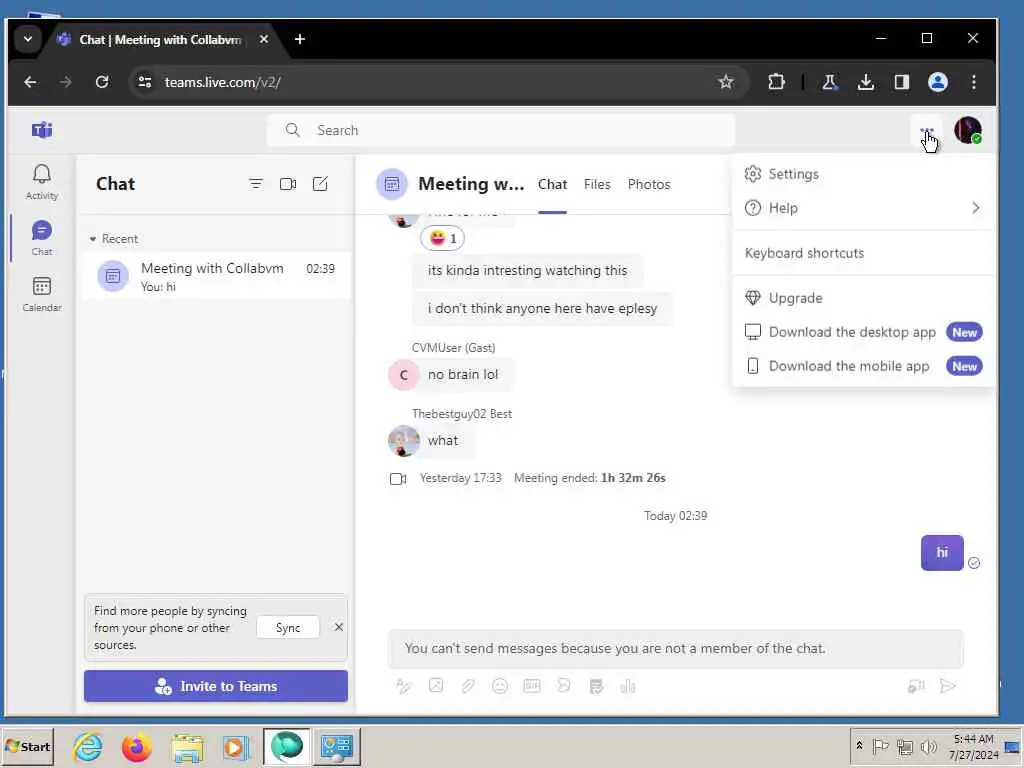Screen dimensions: 1024x768
Task: Open the Windows Start button
Action: (28, 746)
